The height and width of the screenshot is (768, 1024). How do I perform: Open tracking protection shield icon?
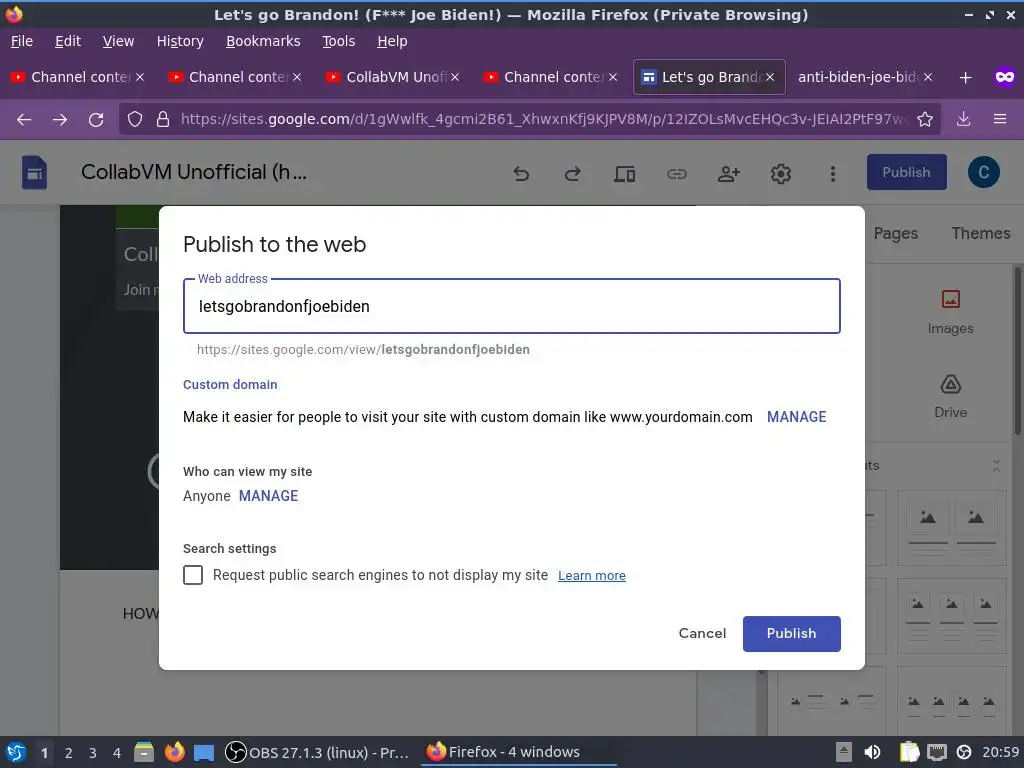[135, 119]
